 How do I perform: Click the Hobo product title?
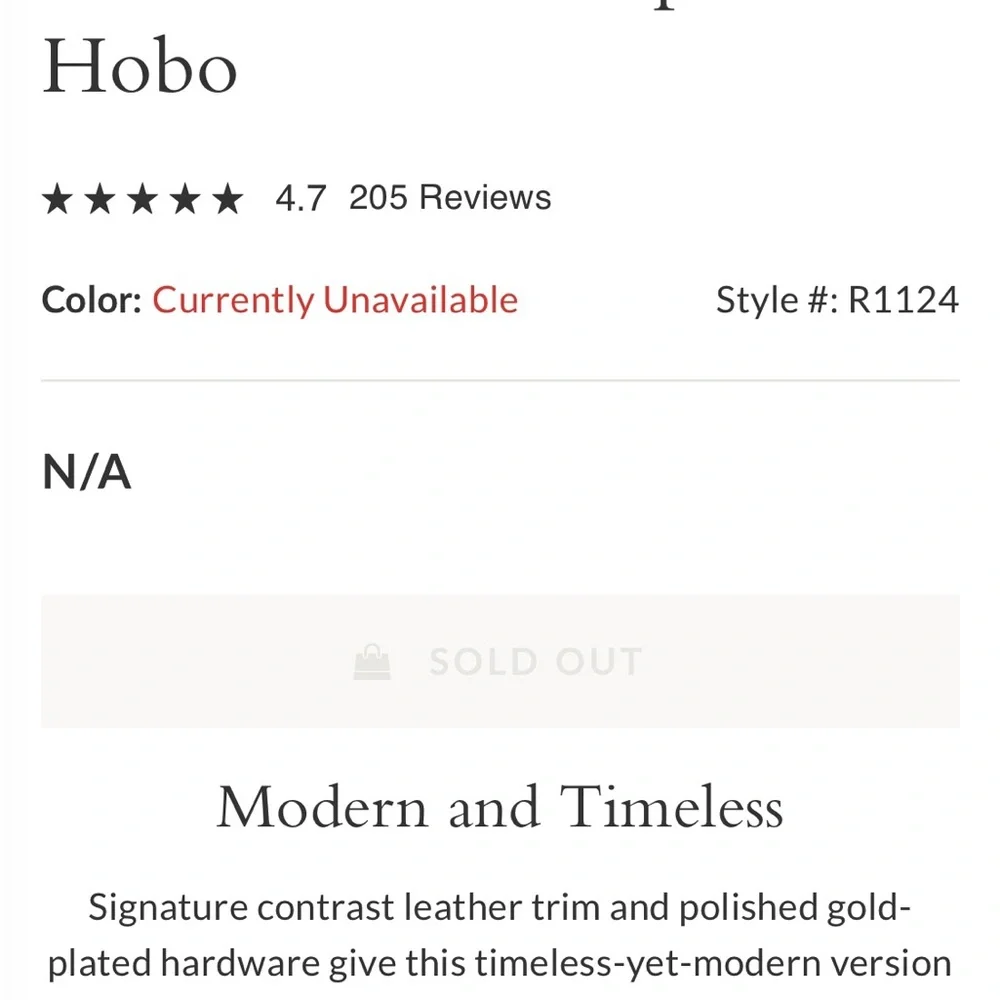point(140,66)
